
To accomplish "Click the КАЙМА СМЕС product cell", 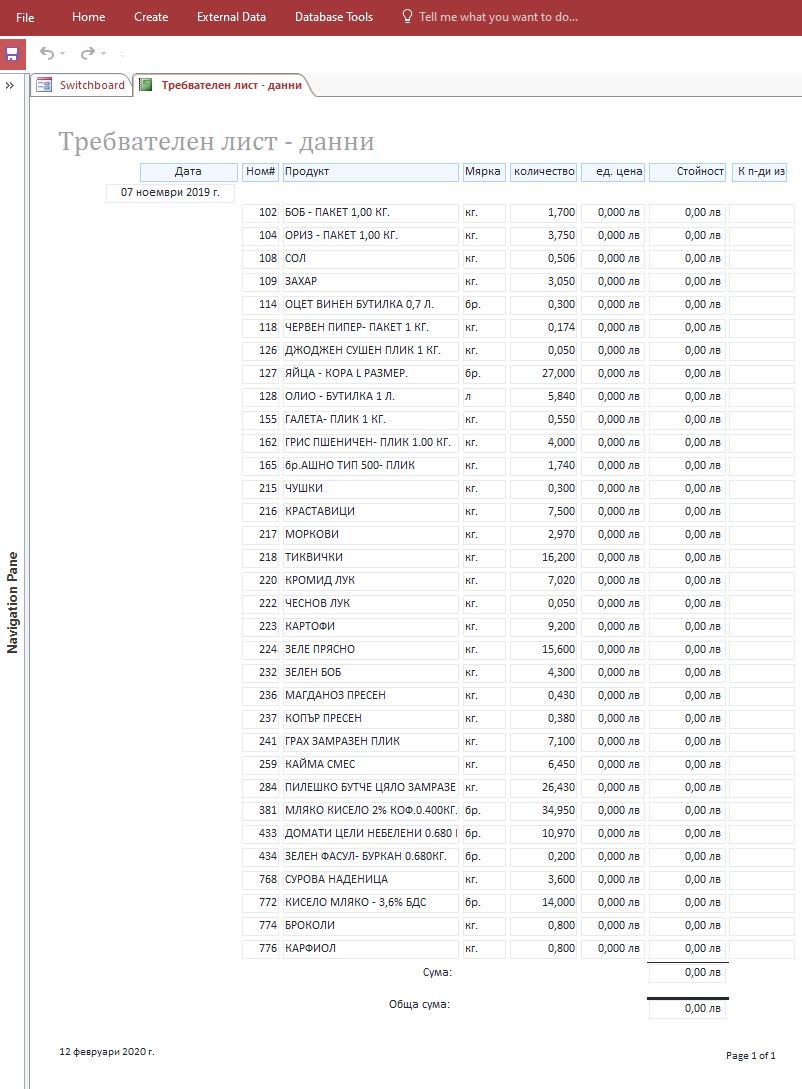I will [371, 764].
